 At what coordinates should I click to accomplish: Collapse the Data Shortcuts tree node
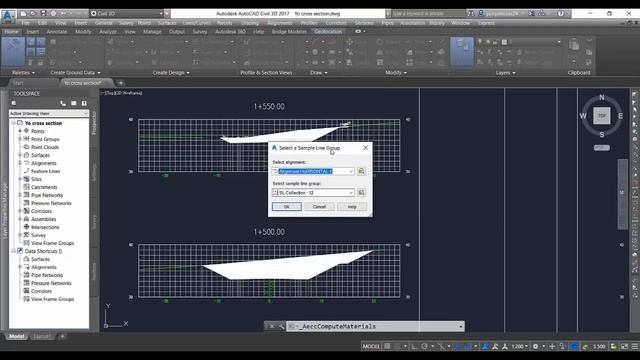(13, 251)
